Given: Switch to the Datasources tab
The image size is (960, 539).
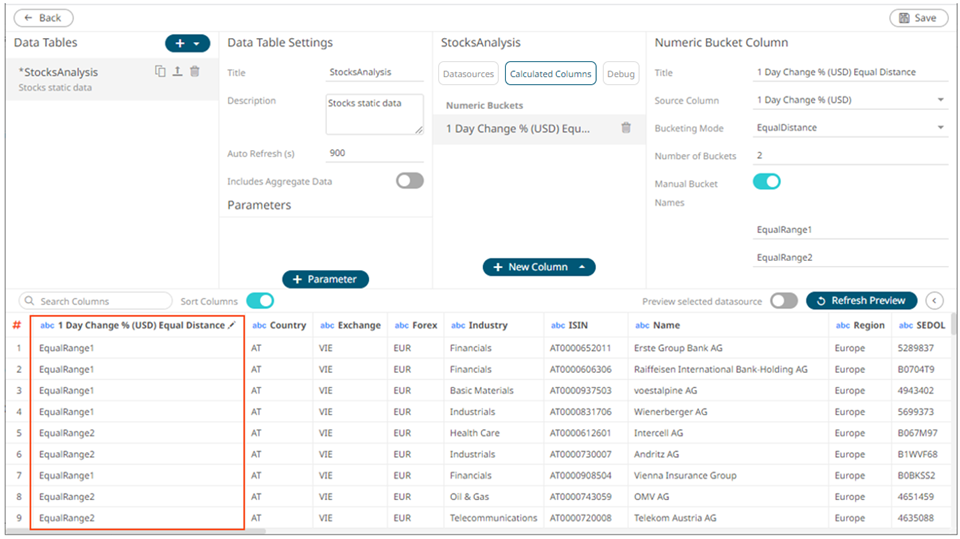Looking at the screenshot, I should tap(468, 73).
